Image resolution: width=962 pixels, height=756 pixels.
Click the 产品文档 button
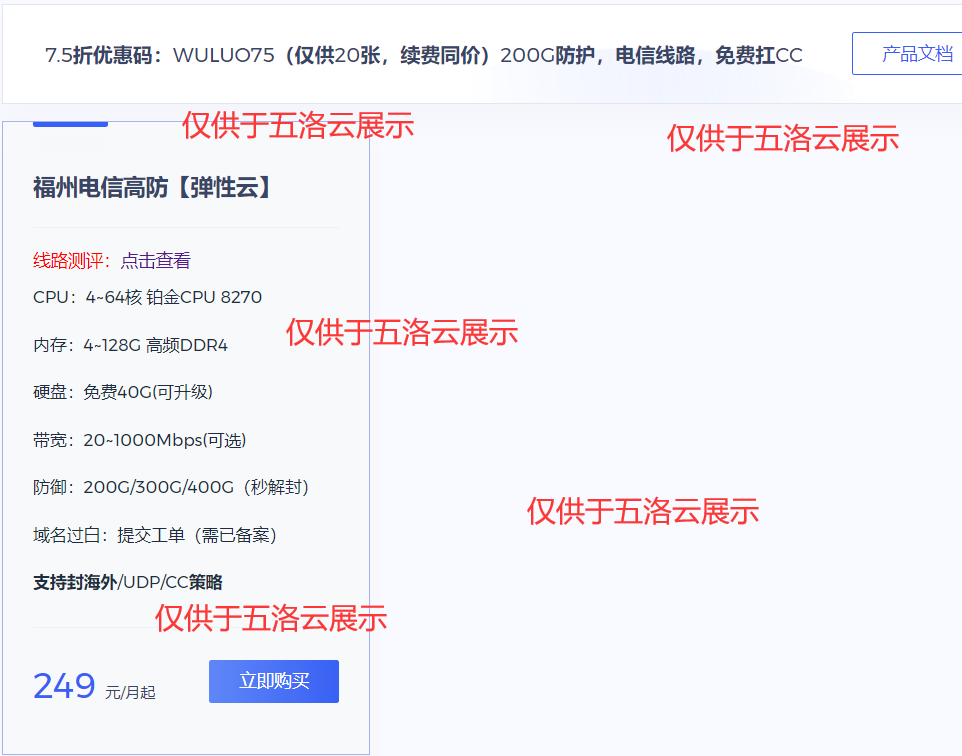[916, 53]
